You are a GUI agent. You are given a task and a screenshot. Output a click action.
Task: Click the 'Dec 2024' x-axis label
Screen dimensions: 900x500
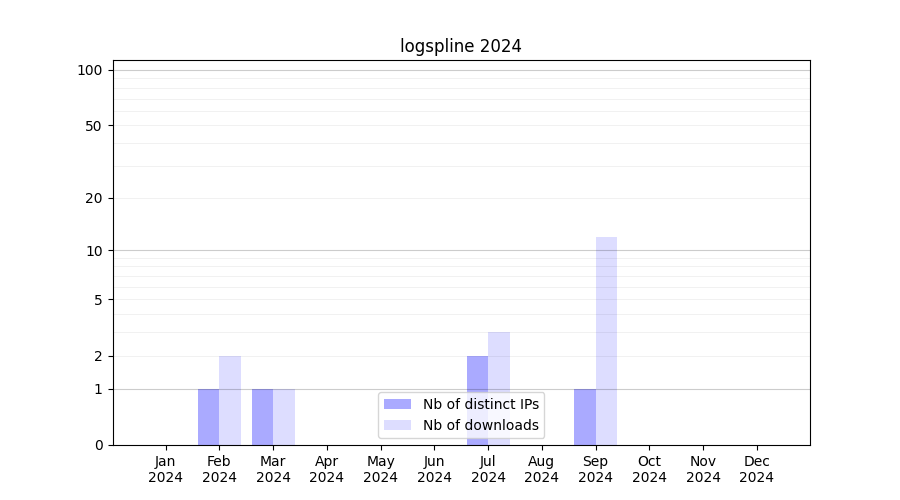point(756,469)
